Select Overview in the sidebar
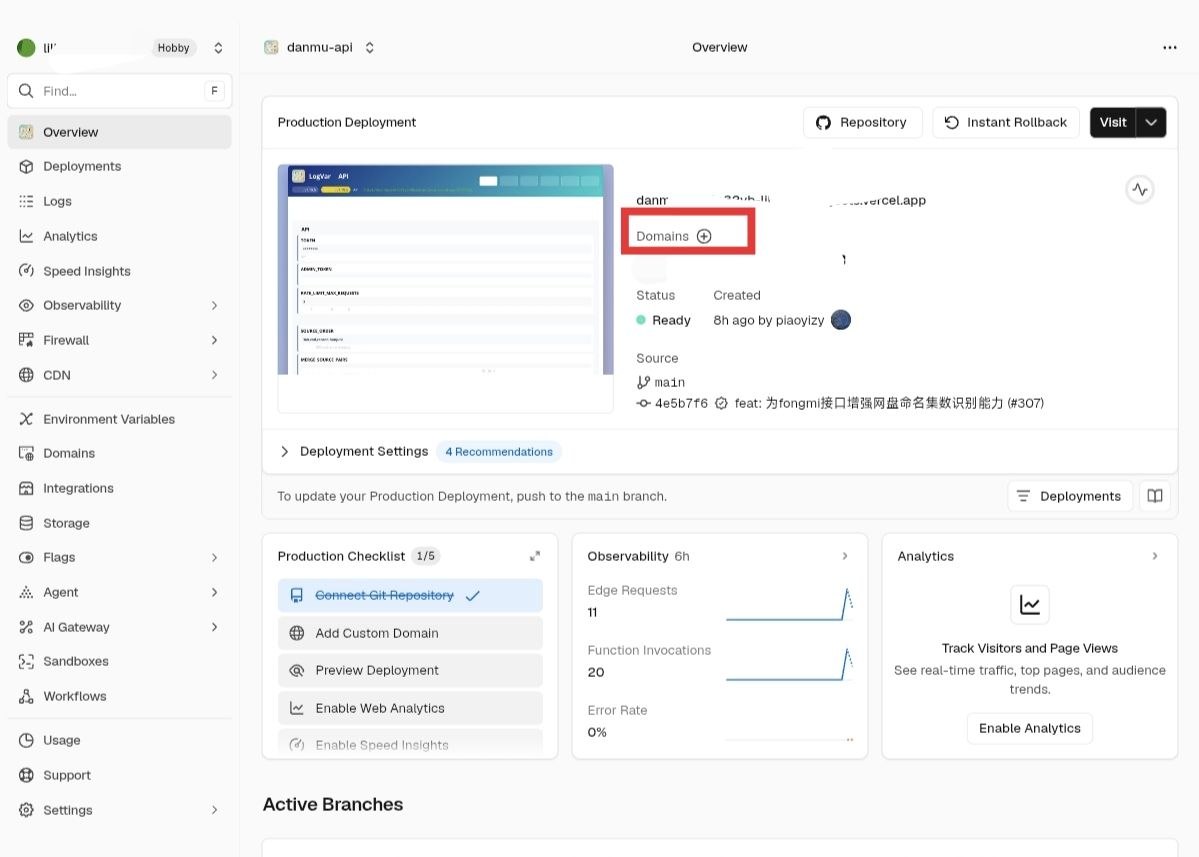 coord(119,132)
